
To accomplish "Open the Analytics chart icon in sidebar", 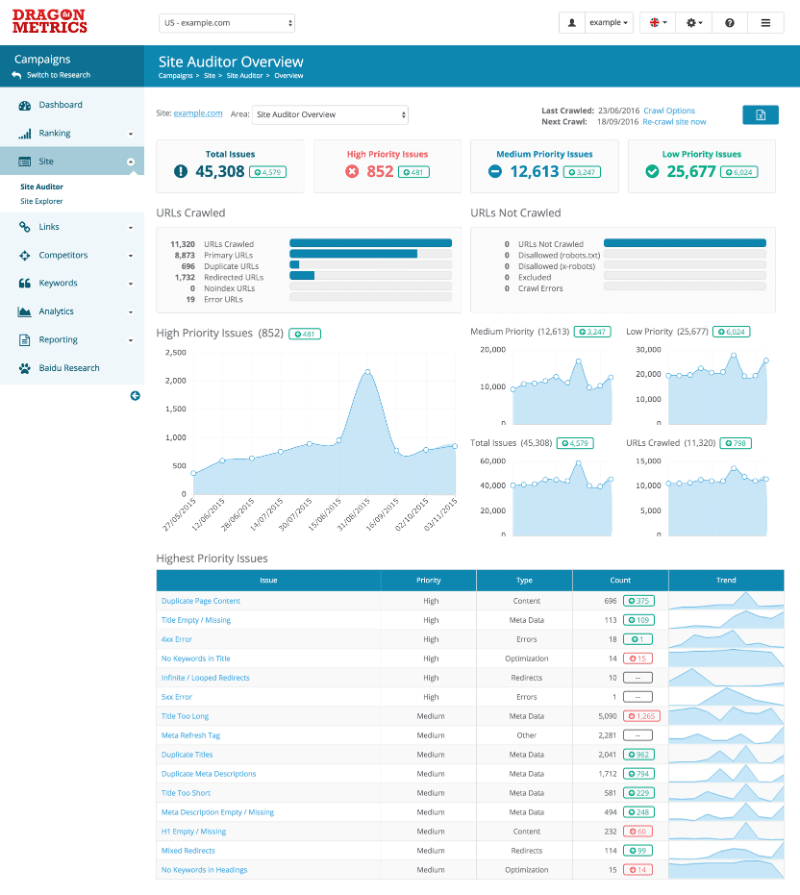I will tap(25, 311).
